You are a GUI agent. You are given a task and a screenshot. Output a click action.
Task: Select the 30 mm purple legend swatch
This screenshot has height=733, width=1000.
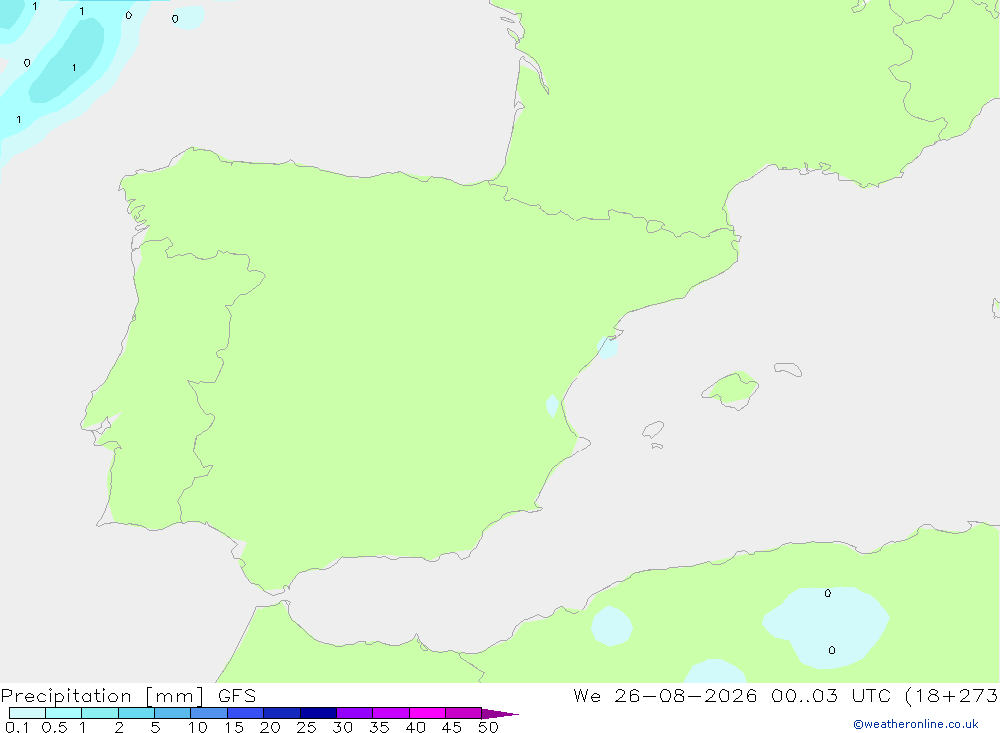click(354, 713)
